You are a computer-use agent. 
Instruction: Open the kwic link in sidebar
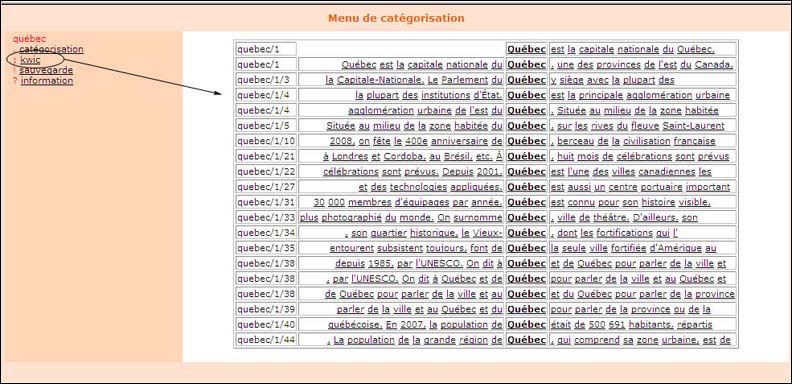pos(30,60)
